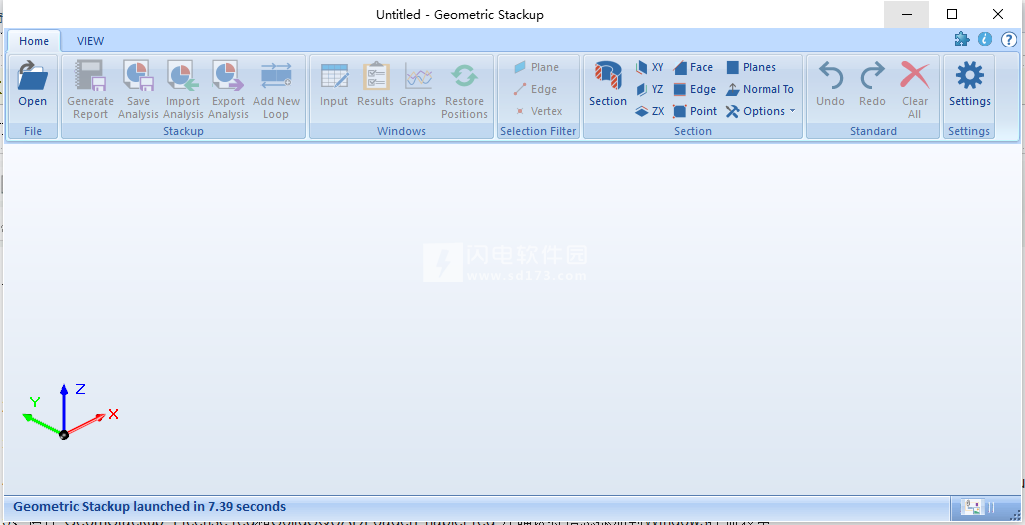1025x525 pixels.
Task: Open the Results window
Action: (x=375, y=84)
